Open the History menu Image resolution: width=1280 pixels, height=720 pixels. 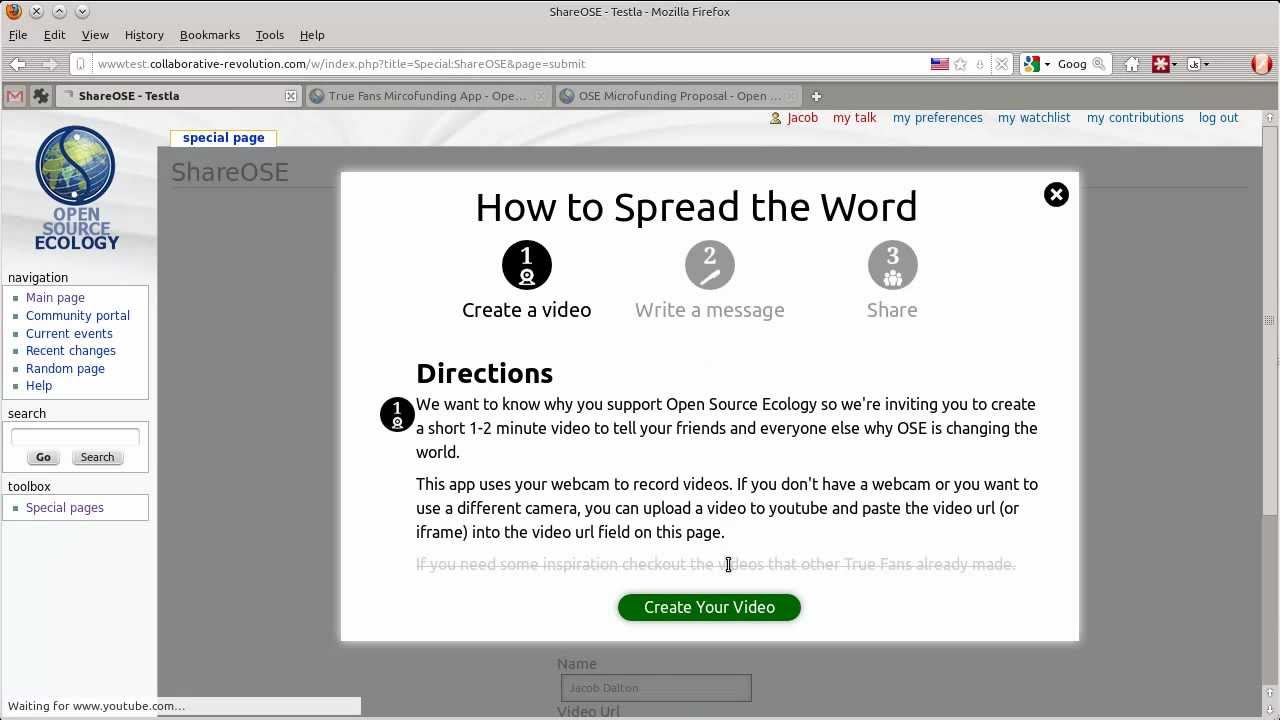click(144, 35)
